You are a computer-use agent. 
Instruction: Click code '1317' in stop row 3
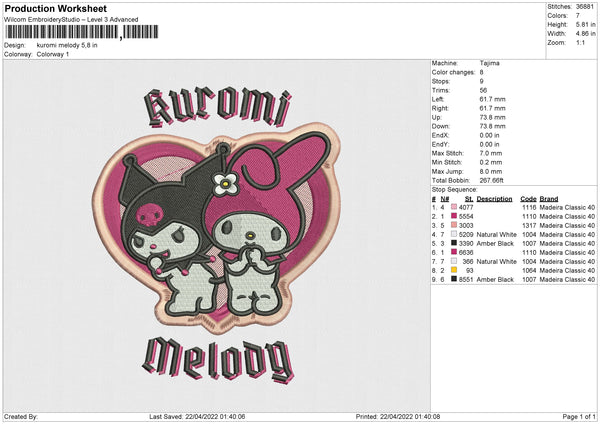pyautogui.click(x=529, y=225)
